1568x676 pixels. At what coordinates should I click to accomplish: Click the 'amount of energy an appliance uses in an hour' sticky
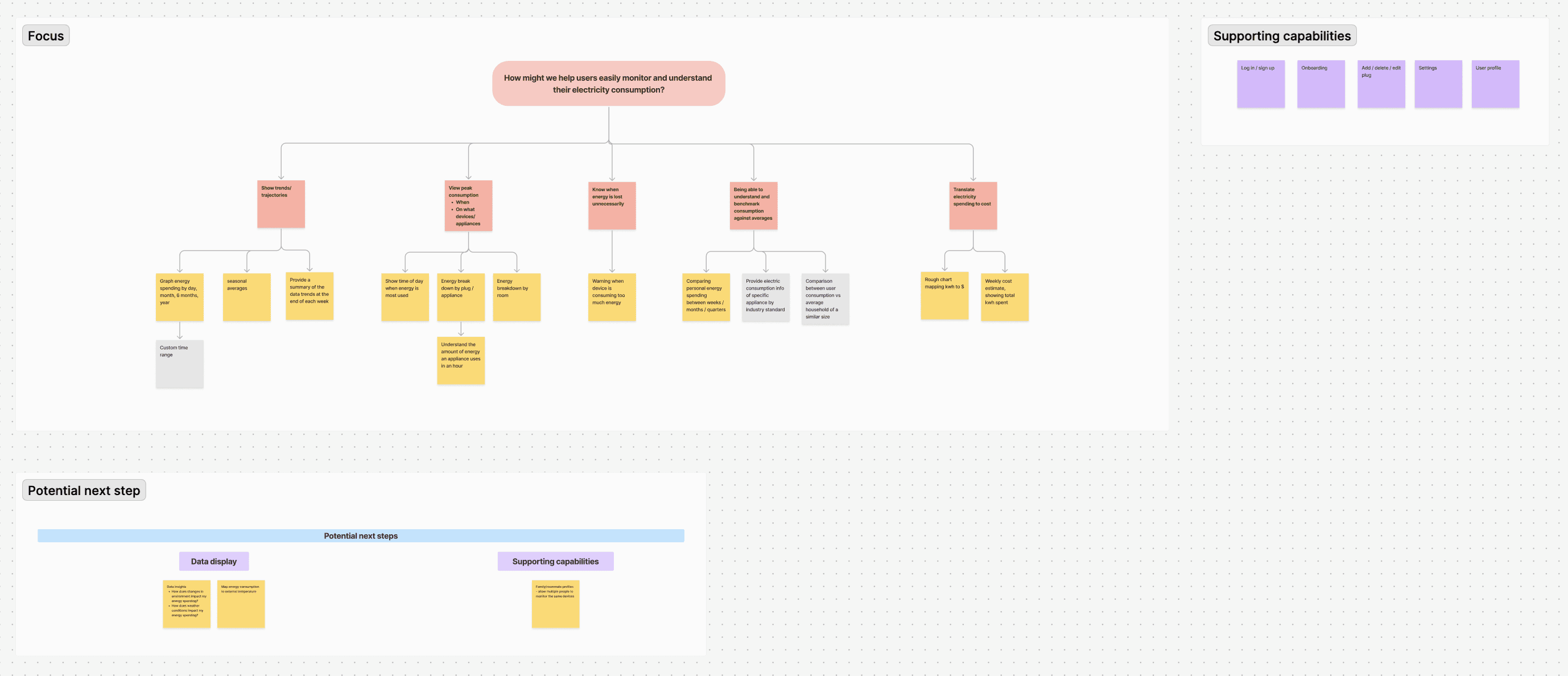(x=461, y=361)
